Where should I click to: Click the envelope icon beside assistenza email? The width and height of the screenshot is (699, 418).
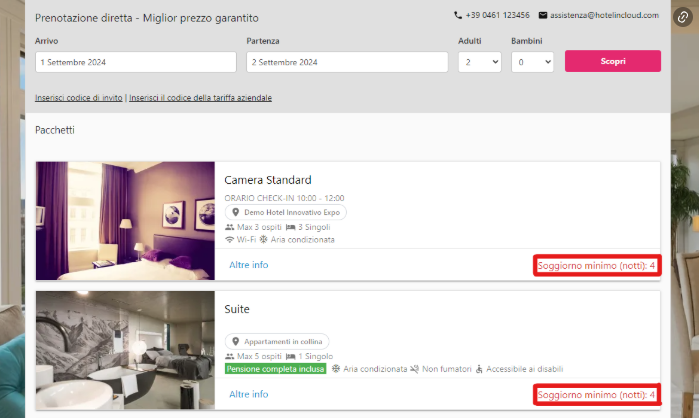[543, 16]
